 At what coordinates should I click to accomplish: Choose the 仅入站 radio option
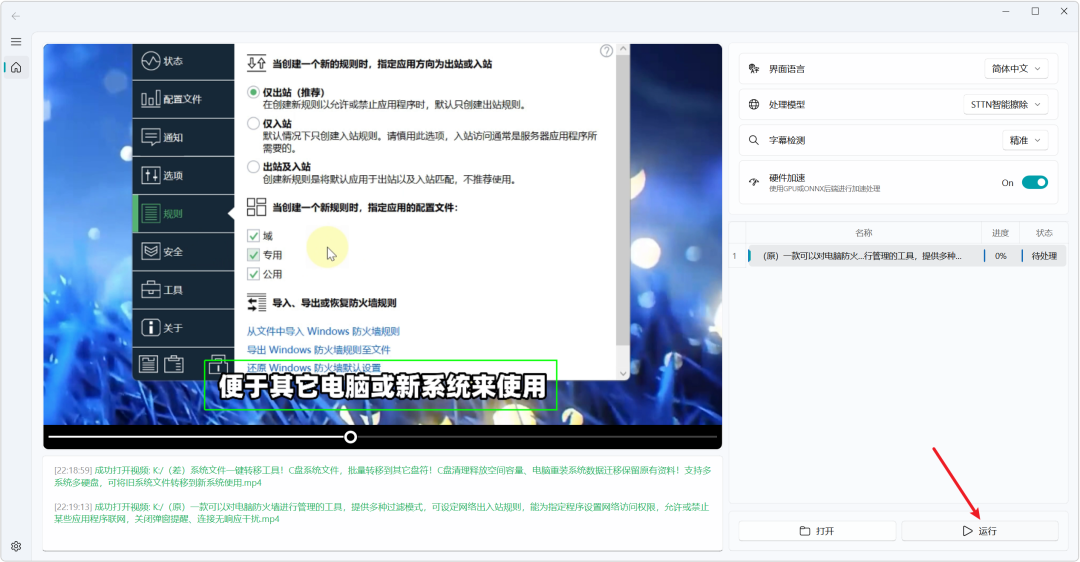(253, 123)
